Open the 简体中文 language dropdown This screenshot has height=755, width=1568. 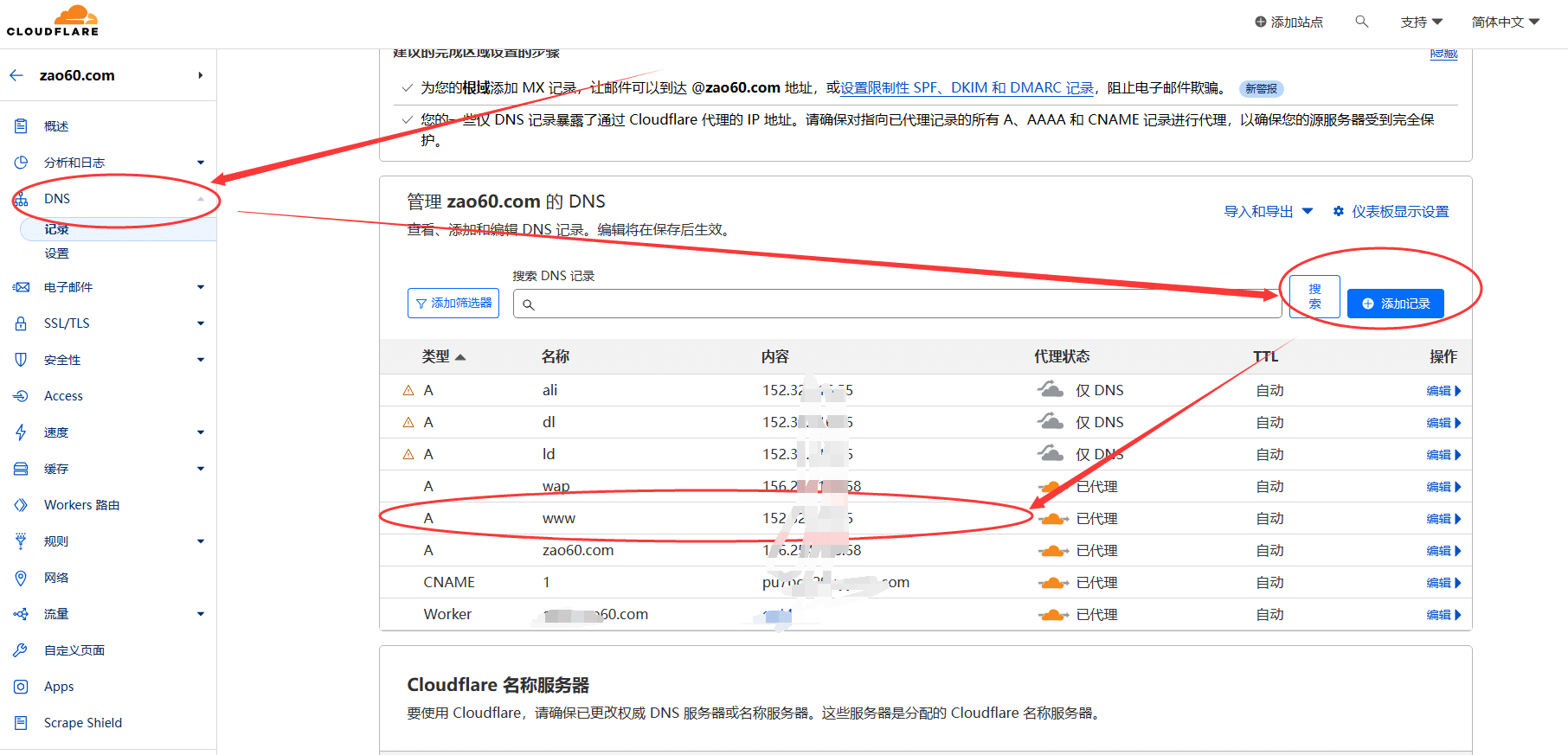[1506, 22]
